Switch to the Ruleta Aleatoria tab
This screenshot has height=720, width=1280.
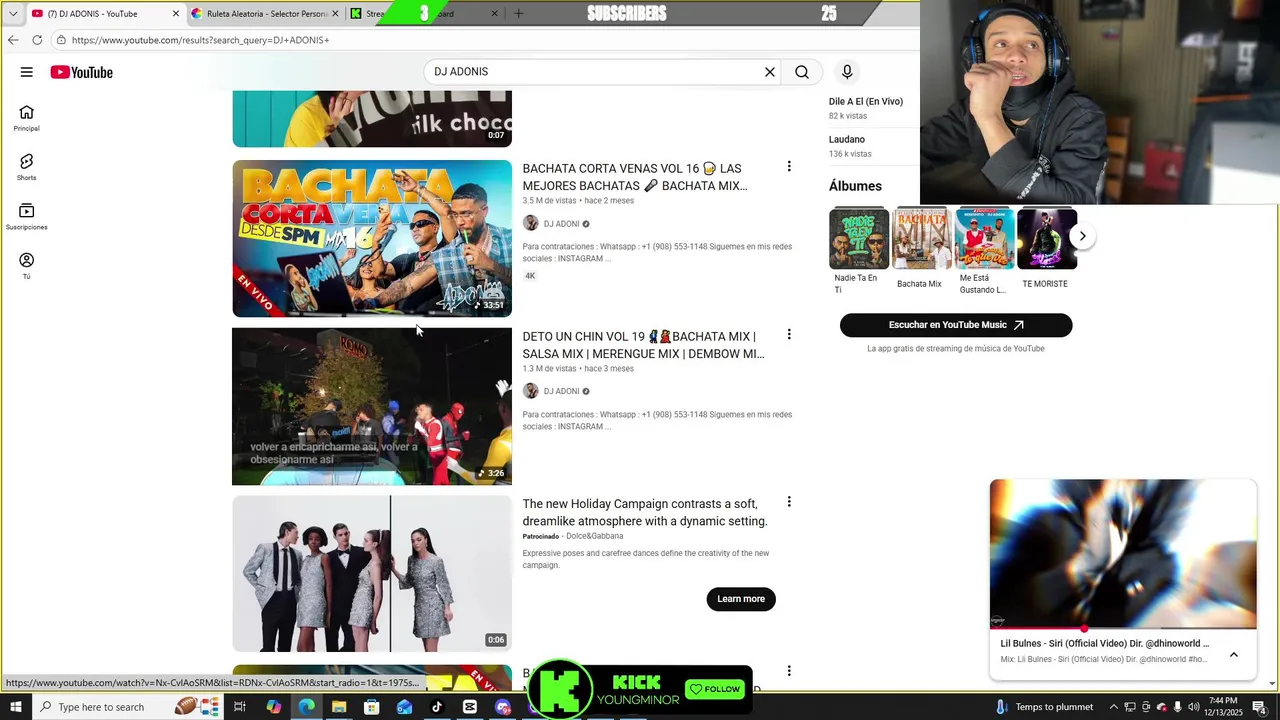[x=266, y=14]
